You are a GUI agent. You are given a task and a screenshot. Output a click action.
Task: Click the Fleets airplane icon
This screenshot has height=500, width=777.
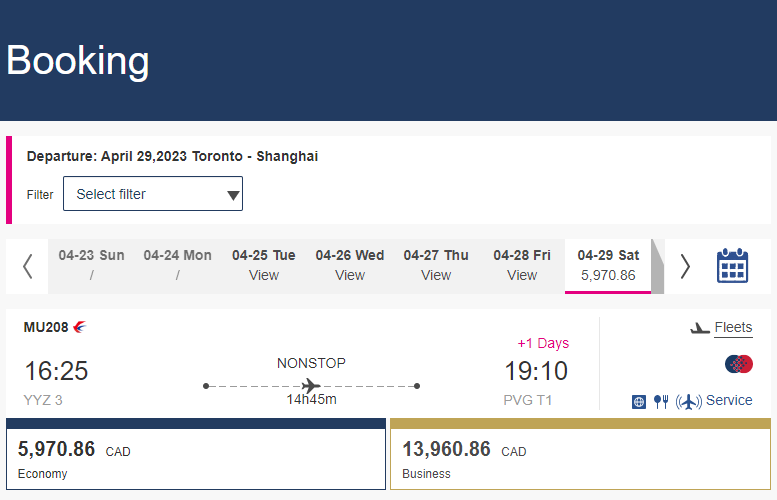(700, 328)
